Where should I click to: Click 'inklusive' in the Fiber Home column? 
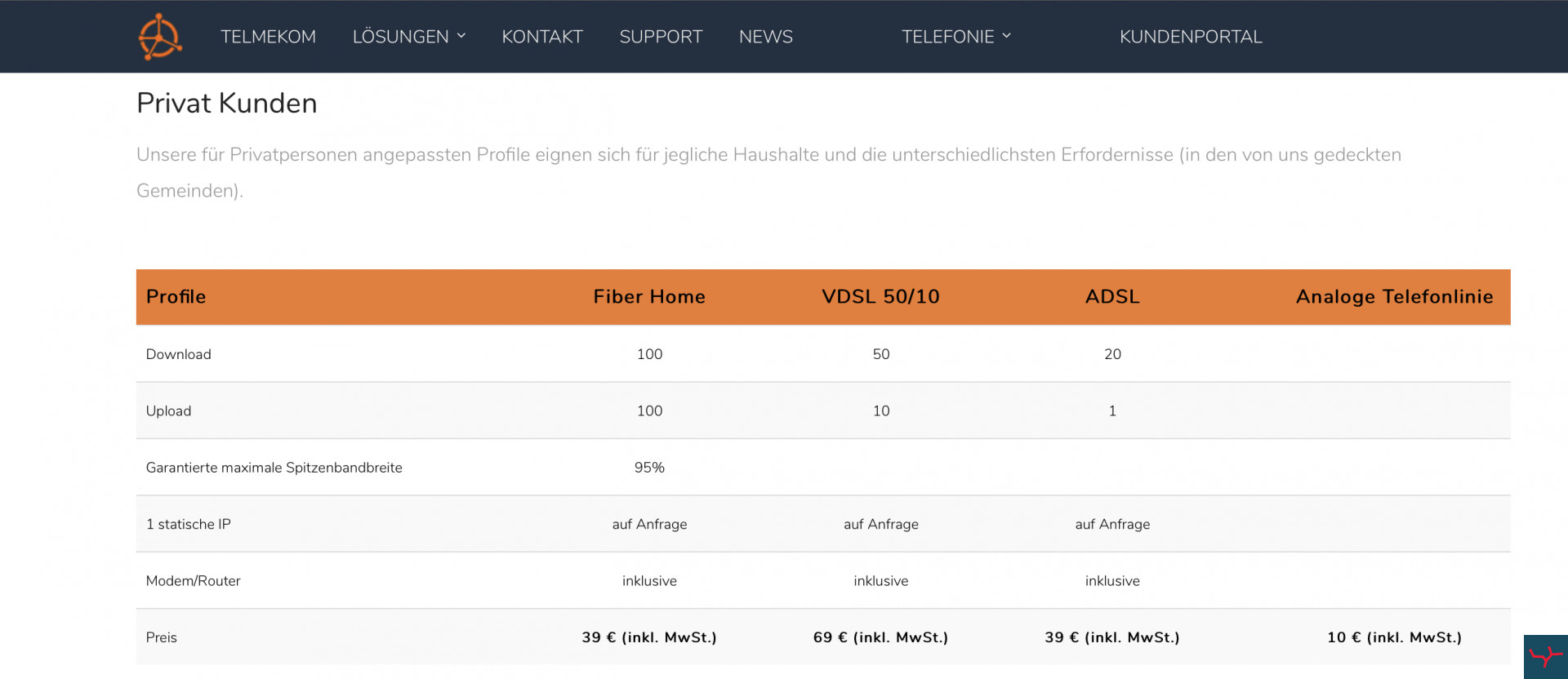(x=649, y=581)
